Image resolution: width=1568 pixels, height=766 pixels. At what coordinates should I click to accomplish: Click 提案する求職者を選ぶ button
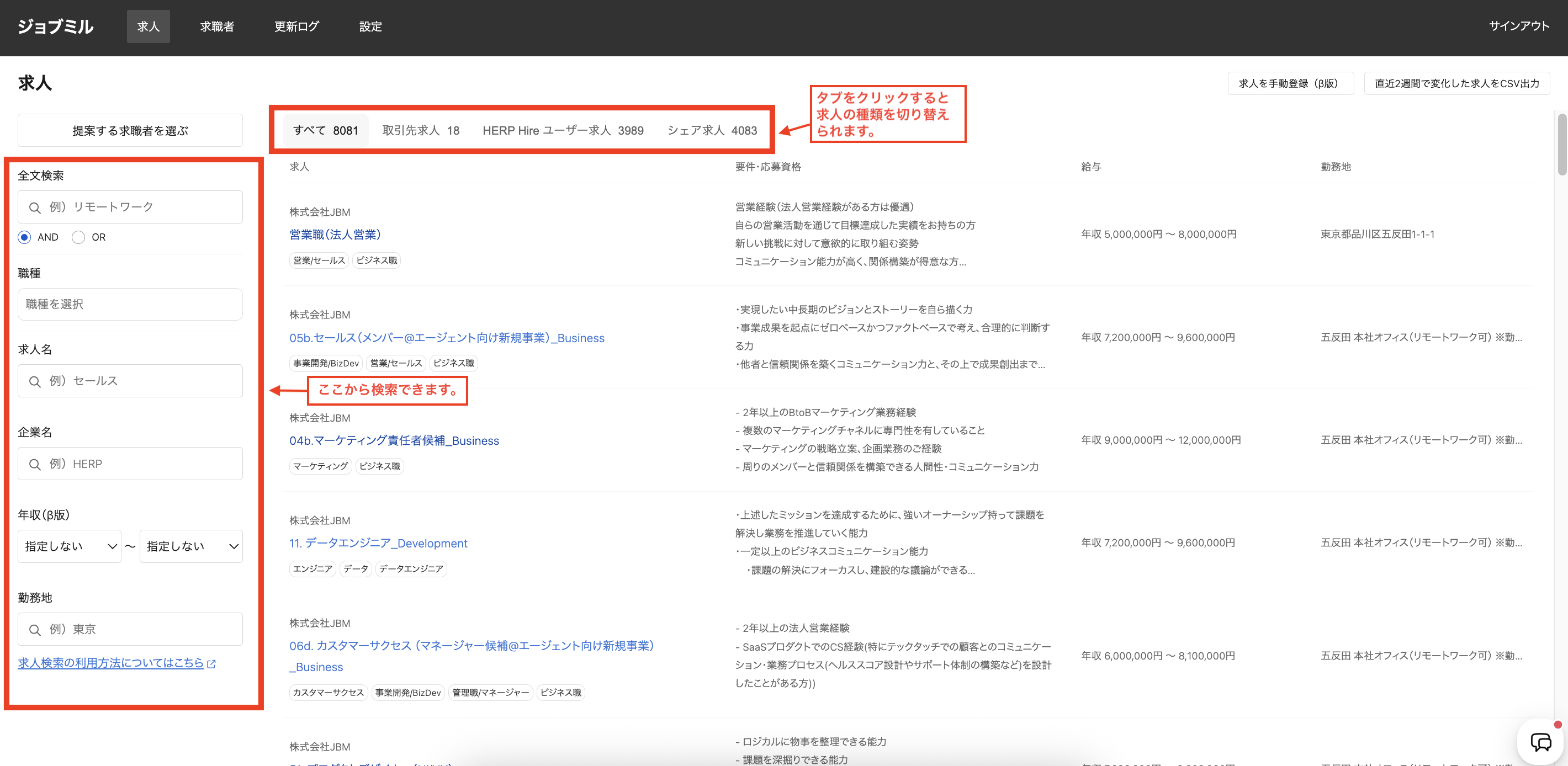pyautogui.click(x=130, y=130)
